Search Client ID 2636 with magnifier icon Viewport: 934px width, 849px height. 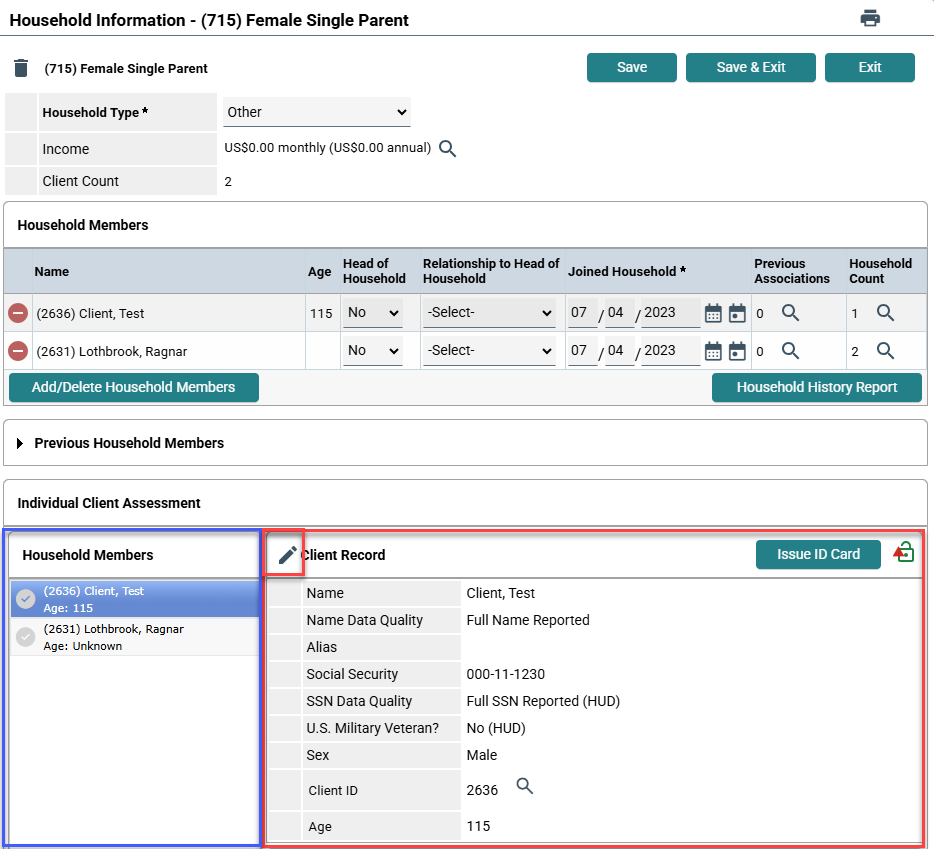[x=525, y=787]
